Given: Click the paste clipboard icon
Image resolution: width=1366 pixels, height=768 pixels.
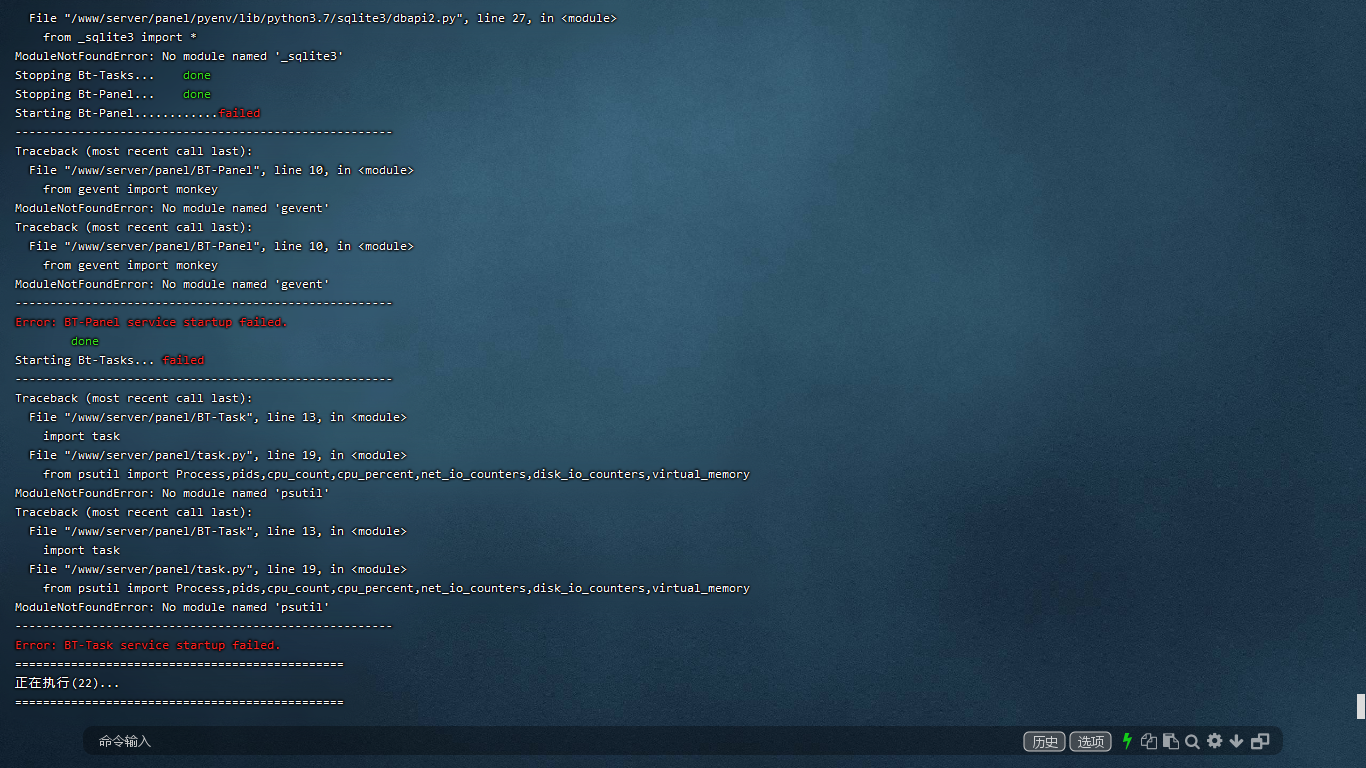Looking at the screenshot, I should coord(1171,741).
